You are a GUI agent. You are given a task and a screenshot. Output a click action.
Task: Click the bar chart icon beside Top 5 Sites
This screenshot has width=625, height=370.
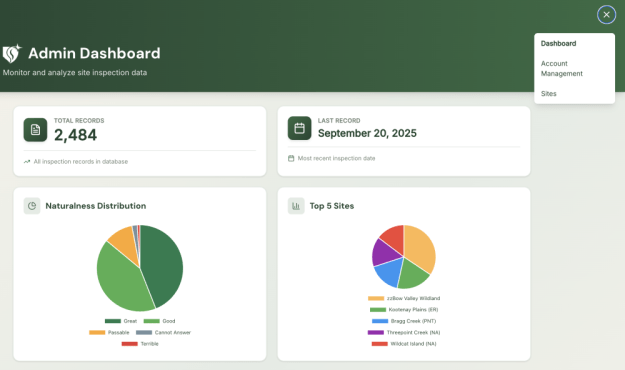pyautogui.click(x=296, y=206)
